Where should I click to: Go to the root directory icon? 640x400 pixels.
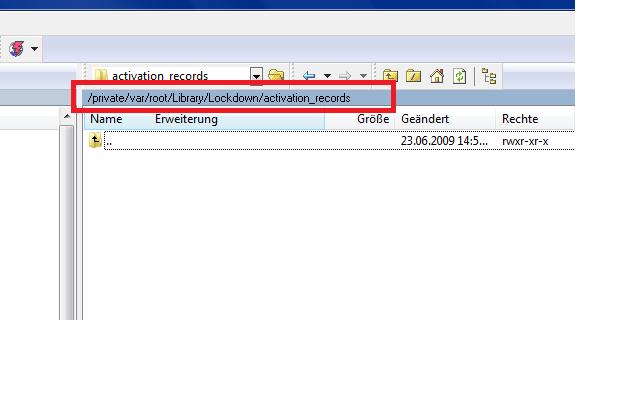point(414,75)
